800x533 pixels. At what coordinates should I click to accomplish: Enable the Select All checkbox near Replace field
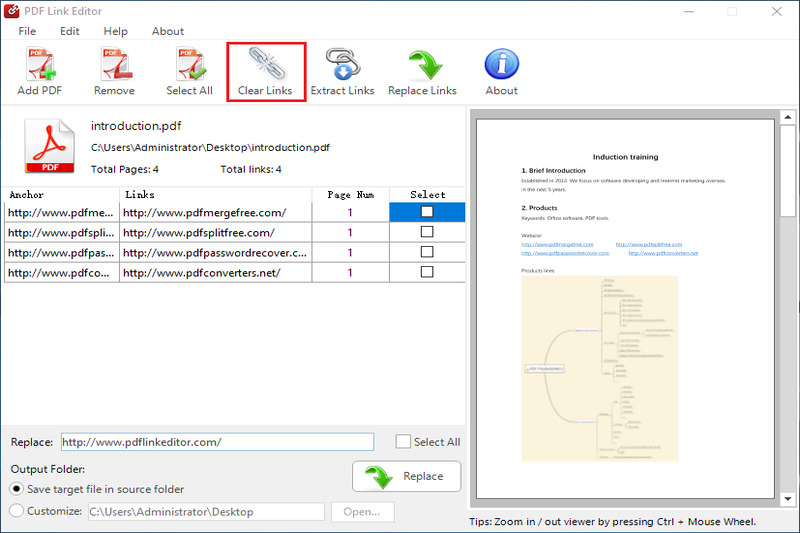pyautogui.click(x=403, y=442)
